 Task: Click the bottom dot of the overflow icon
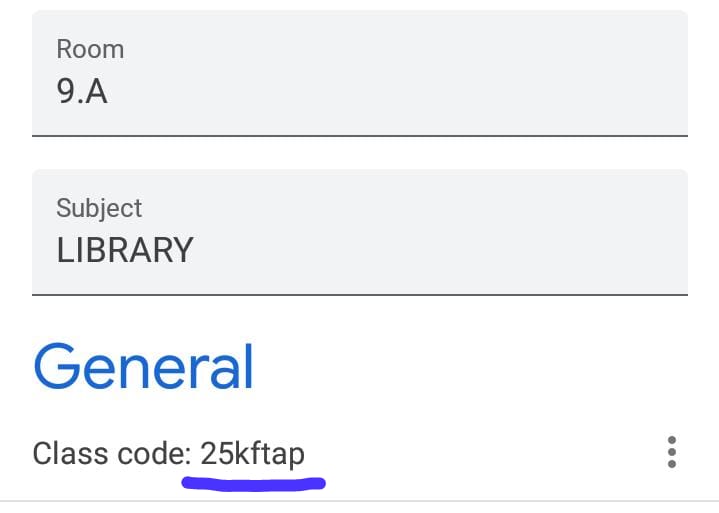pyautogui.click(x=672, y=464)
